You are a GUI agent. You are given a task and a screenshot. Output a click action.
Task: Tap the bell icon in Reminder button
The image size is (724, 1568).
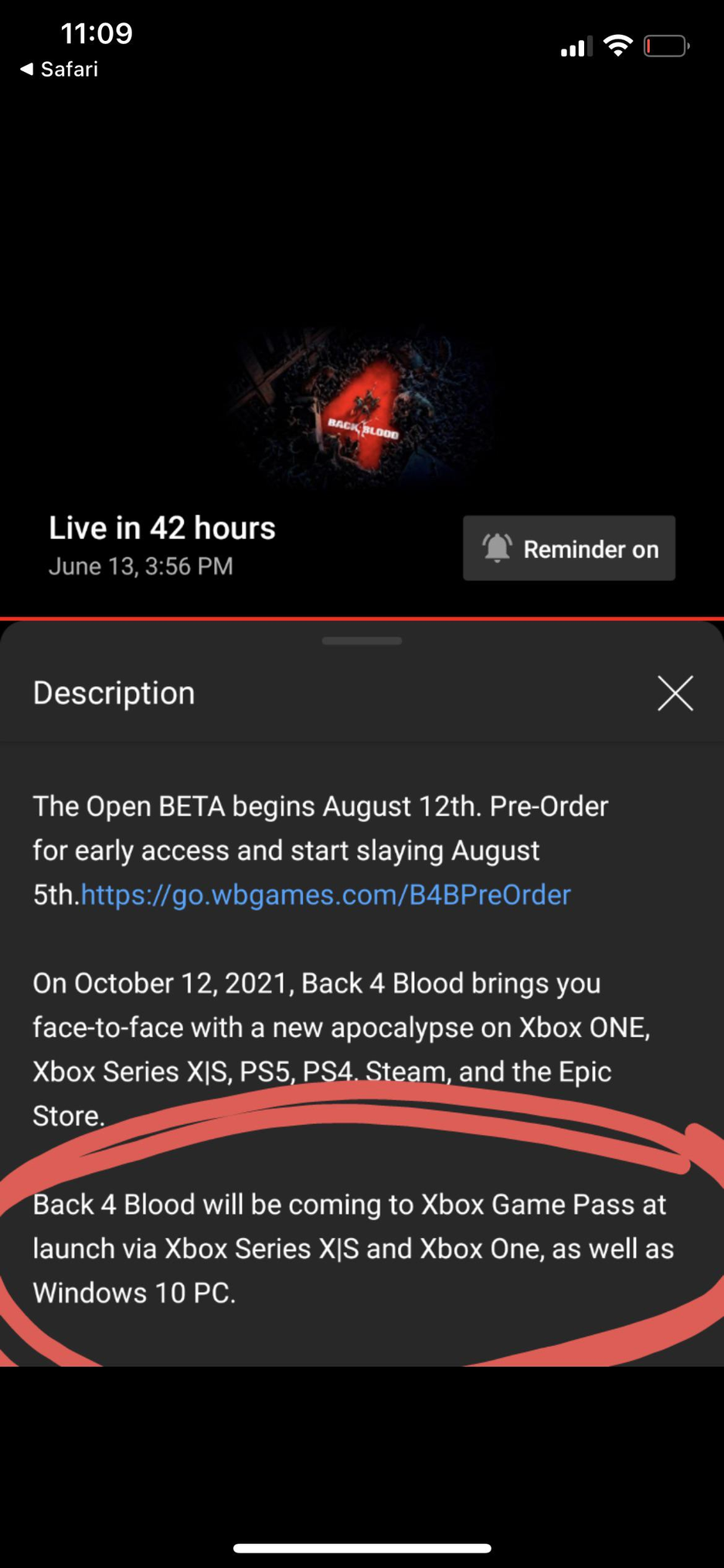[497, 548]
